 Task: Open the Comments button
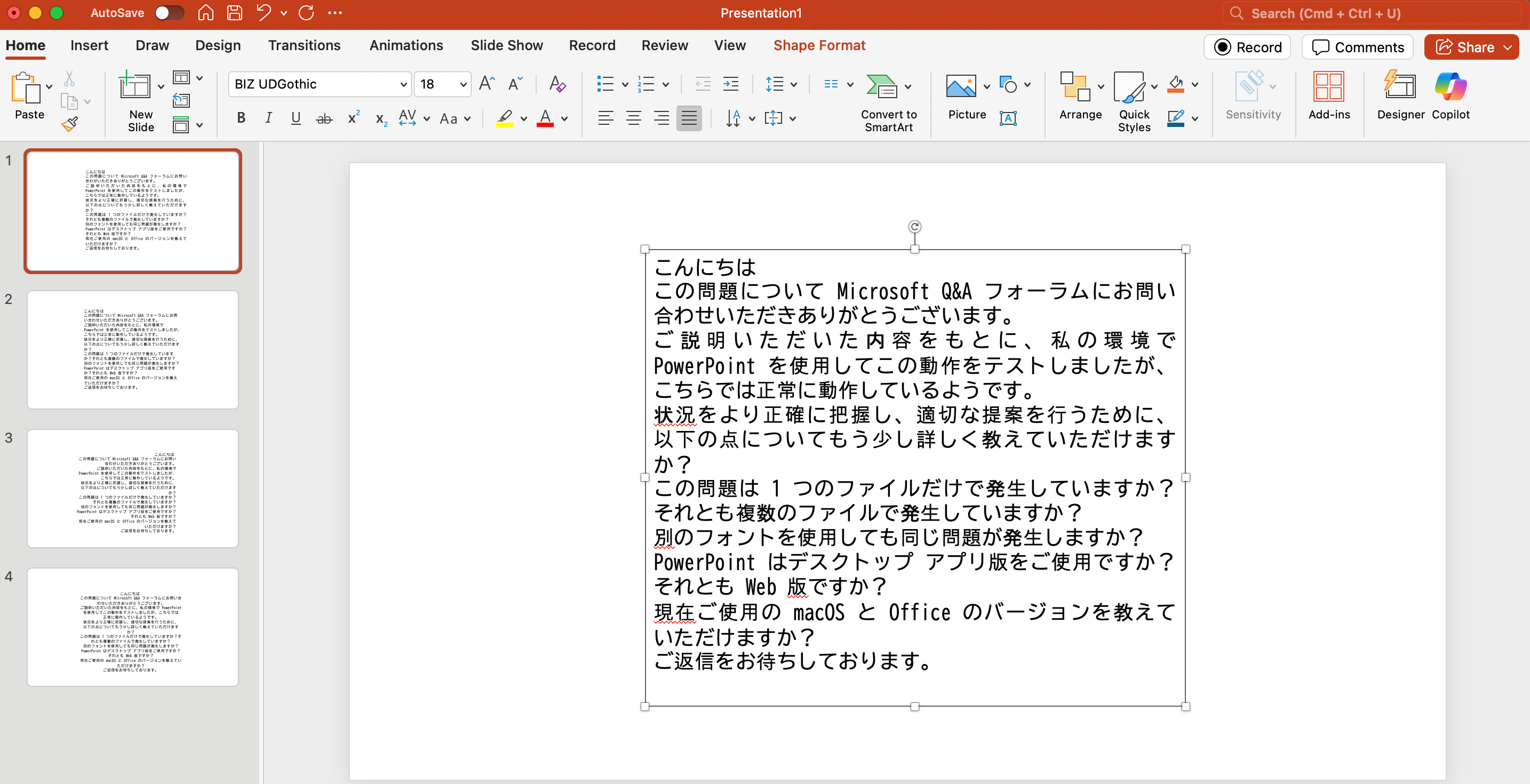(x=1358, y=47)
